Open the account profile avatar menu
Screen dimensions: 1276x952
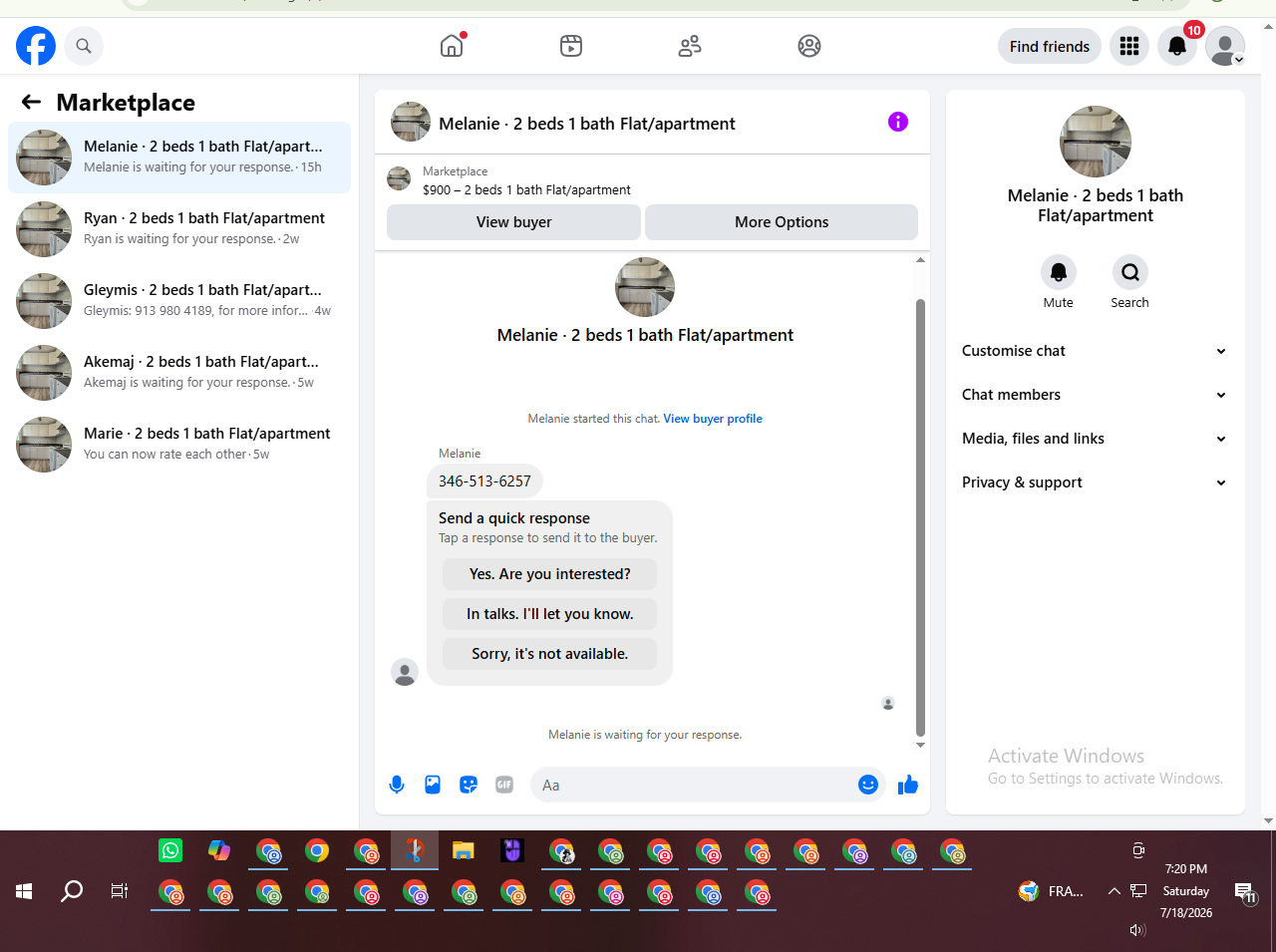(1225, 46)
